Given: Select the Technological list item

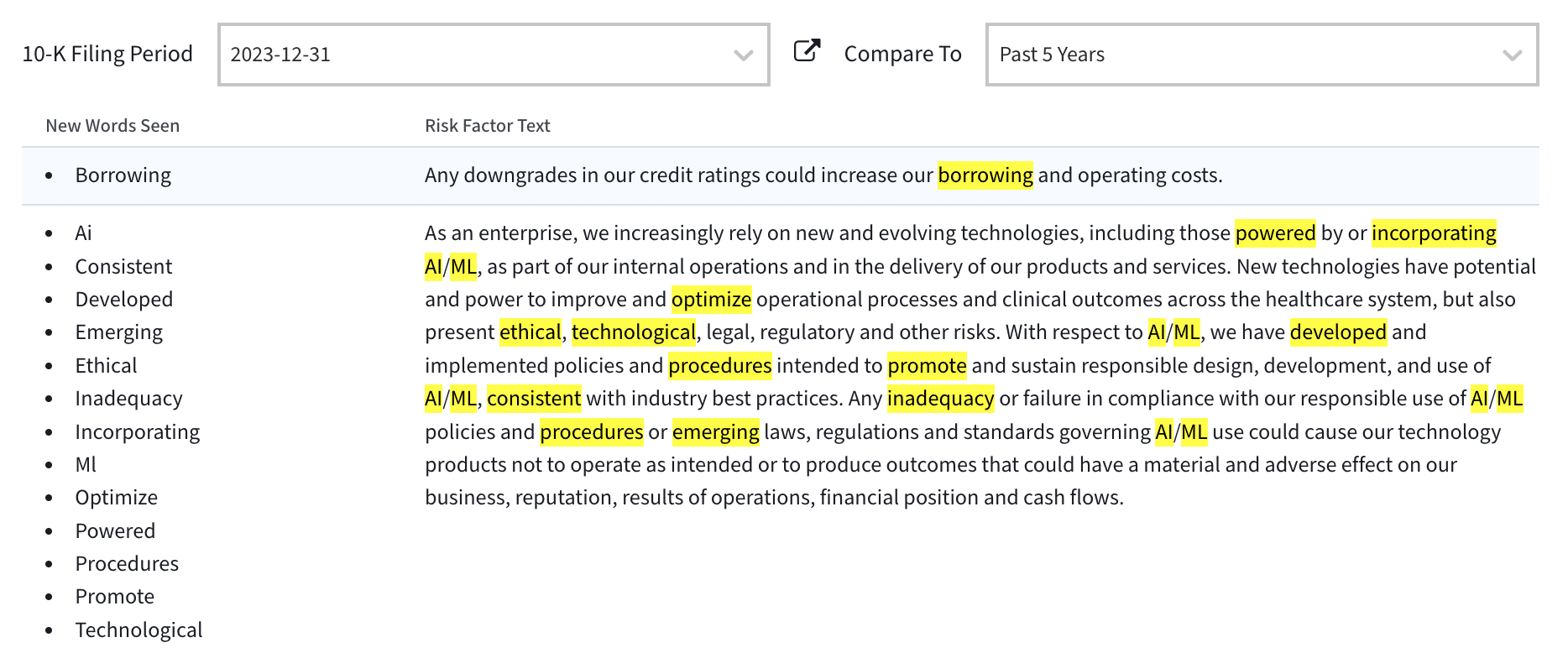Looking at the screenshot, I should (x=139, y=630).
